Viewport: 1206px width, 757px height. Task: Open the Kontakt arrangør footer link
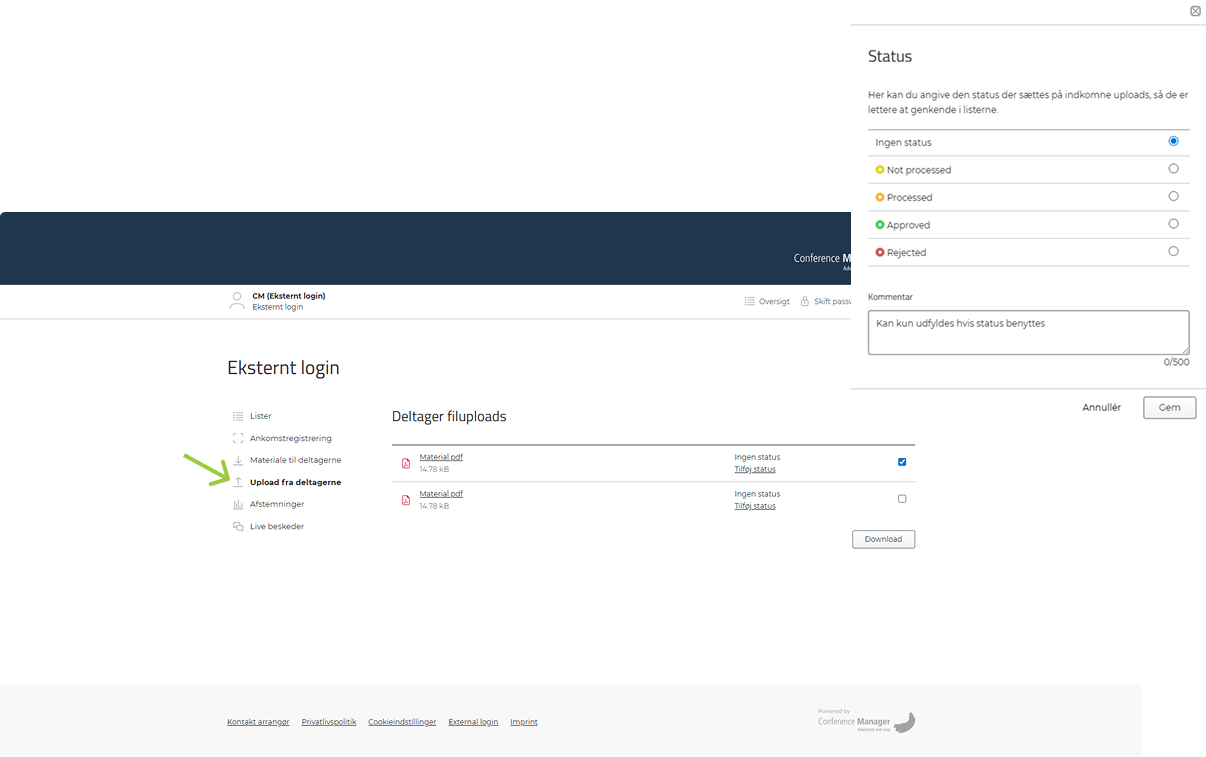258,722
